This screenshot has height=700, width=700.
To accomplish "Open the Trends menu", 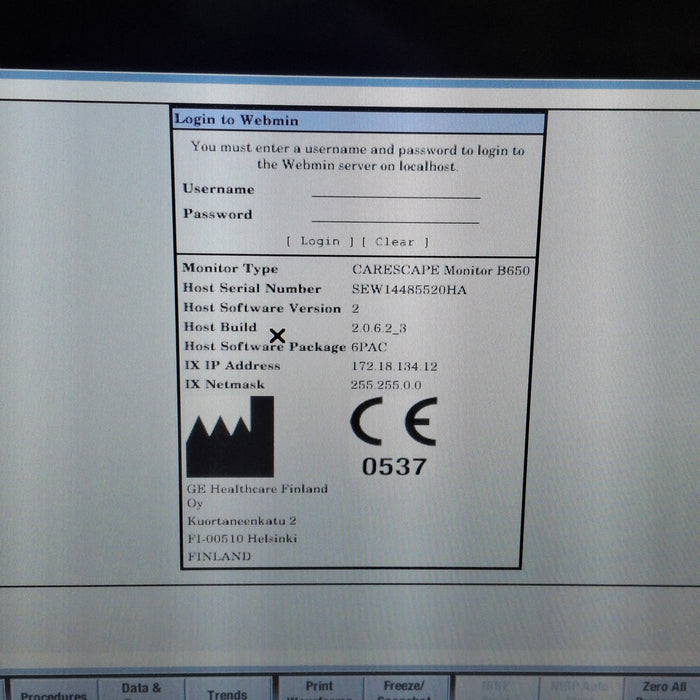I will point(227,691).
